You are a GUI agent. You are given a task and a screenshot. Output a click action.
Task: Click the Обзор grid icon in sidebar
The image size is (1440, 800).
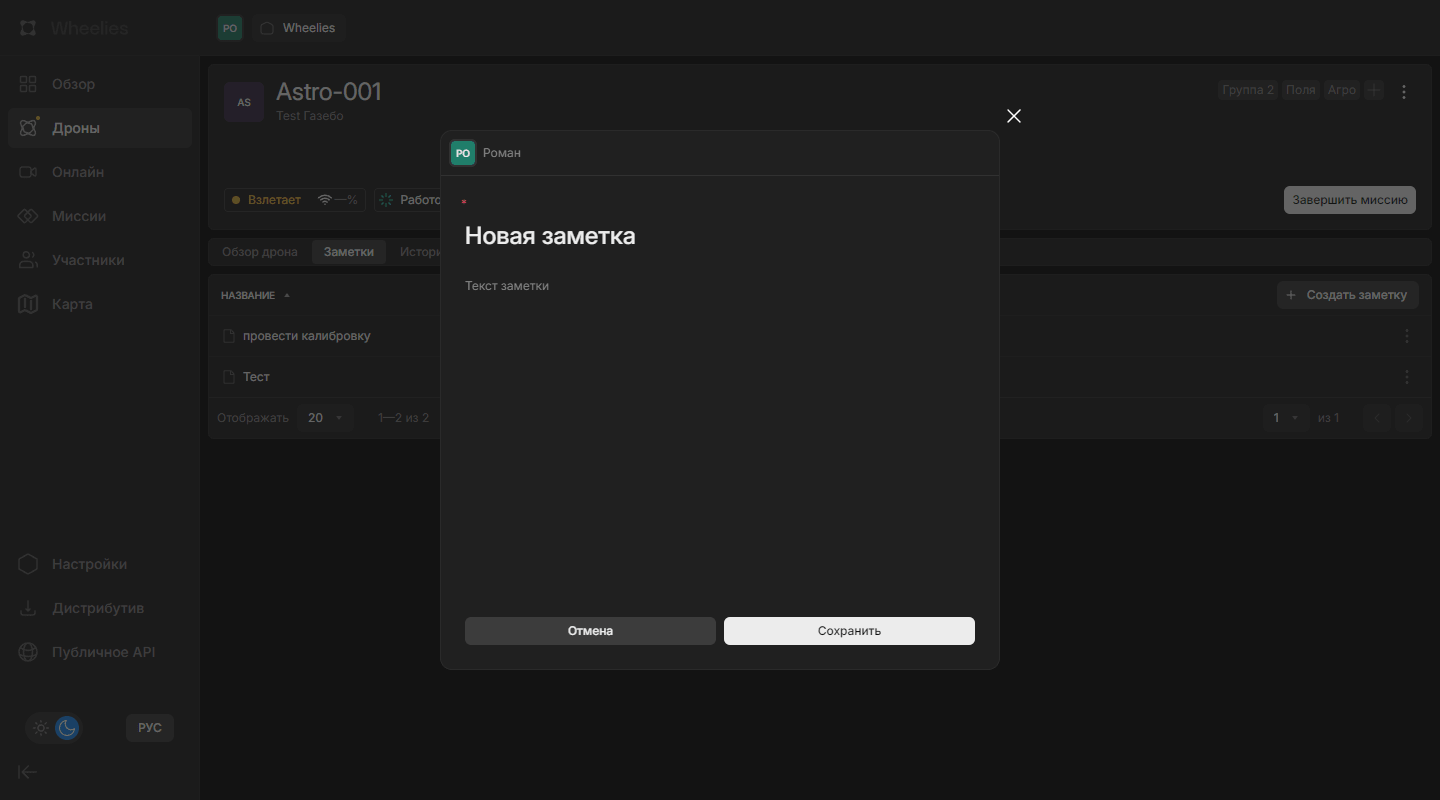pos(28,84)
